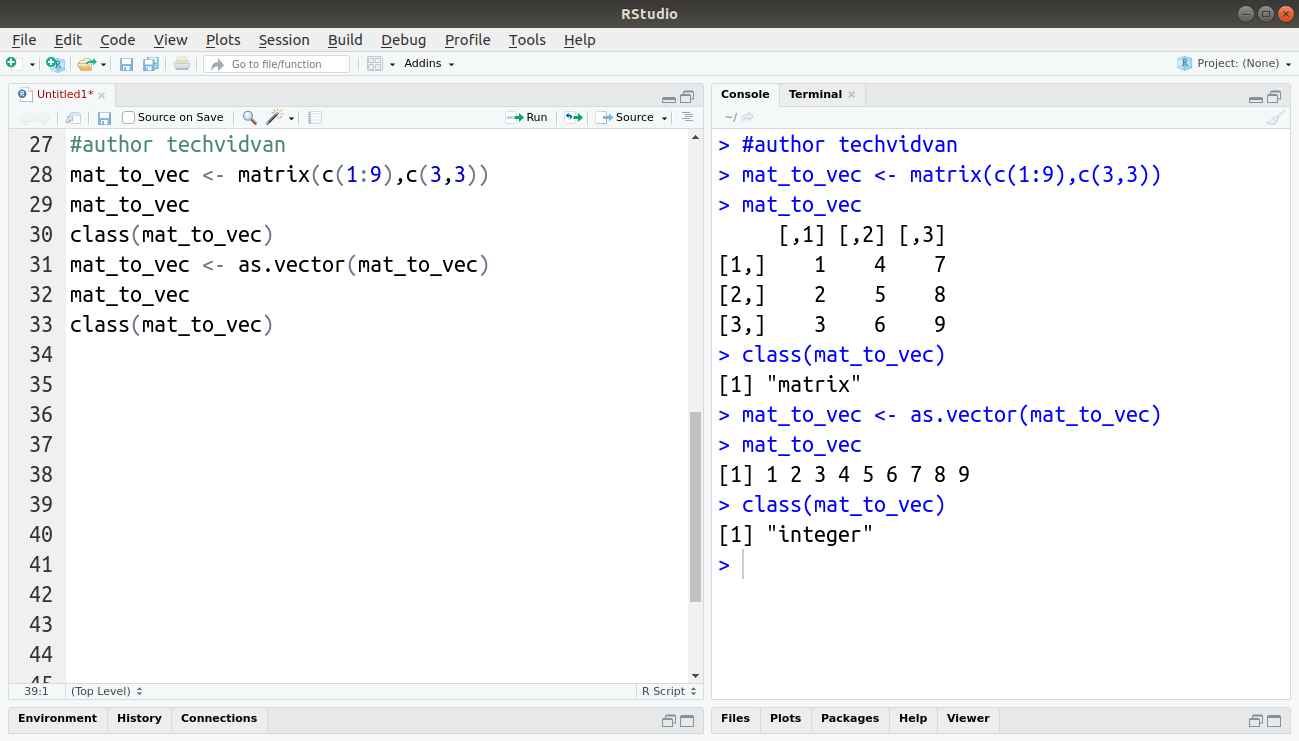
Task: Click Re-run previous code region icon
Action: [573, 117]
